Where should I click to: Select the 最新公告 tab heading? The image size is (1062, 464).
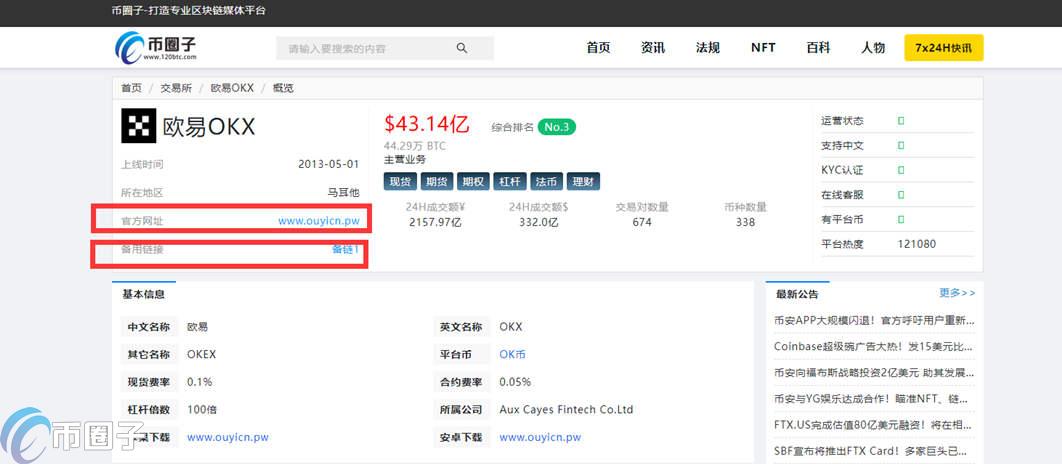tap(798, 294)
